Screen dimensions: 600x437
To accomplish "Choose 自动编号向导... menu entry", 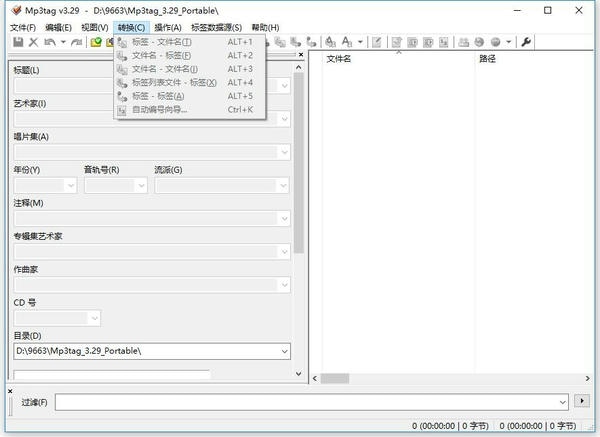I will pos(190,109).
